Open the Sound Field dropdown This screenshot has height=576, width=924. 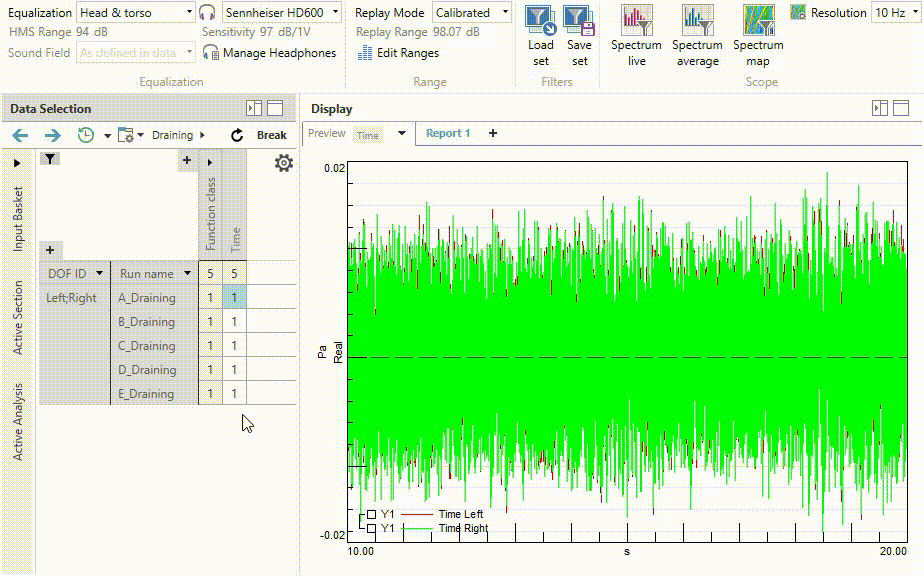(x=136, y=53)
